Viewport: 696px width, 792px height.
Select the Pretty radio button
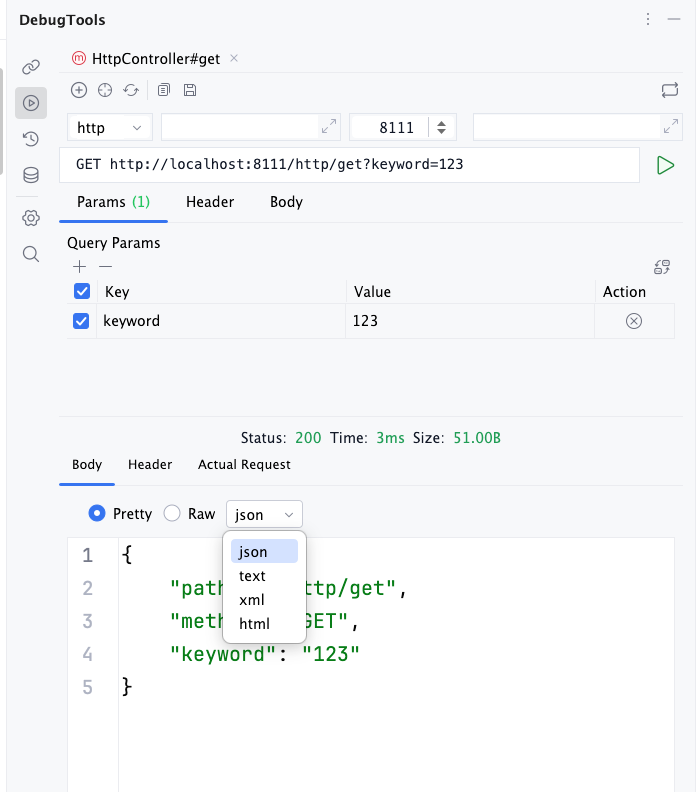(97, 513)
